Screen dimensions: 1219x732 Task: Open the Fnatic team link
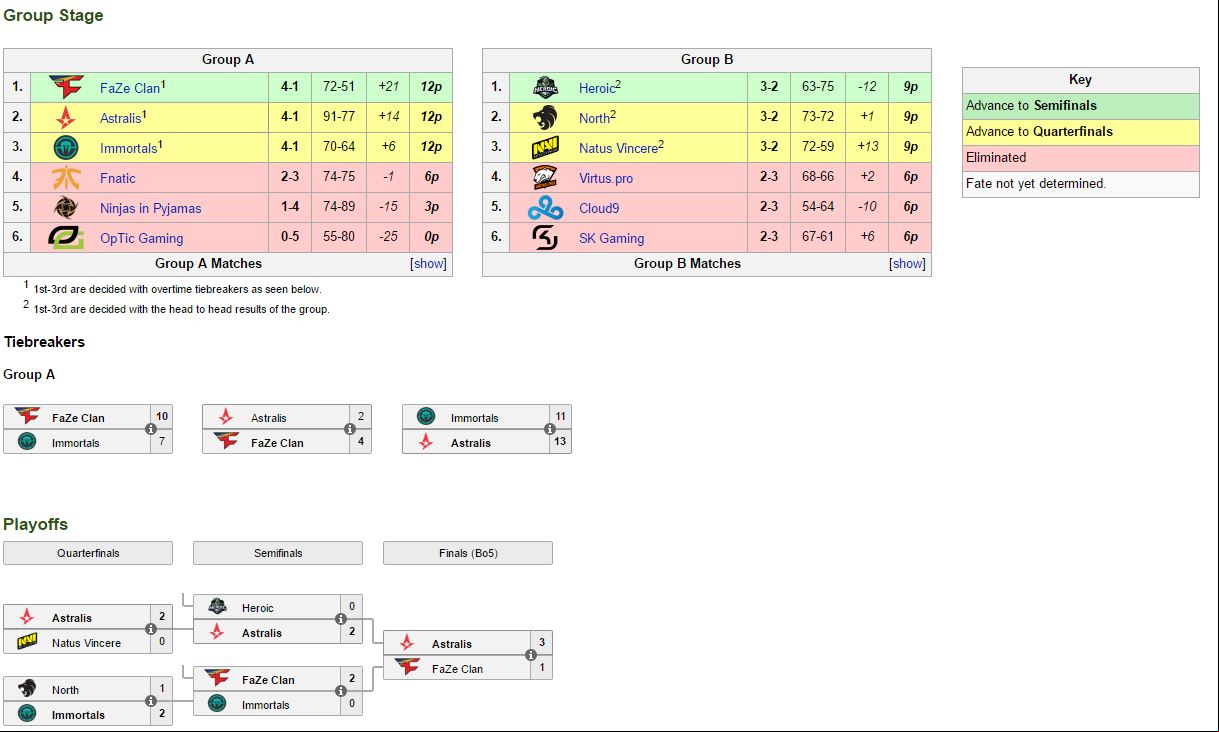point(118,178)
